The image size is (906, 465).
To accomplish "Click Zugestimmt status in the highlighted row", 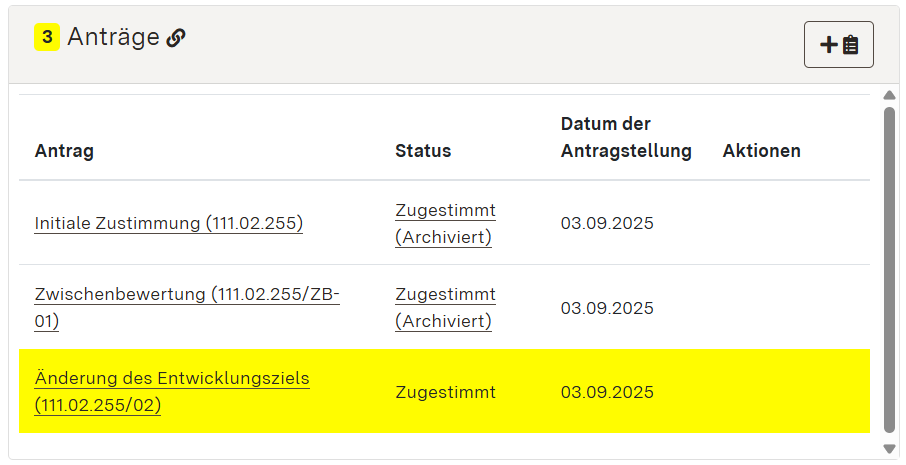I will [445, 392].
